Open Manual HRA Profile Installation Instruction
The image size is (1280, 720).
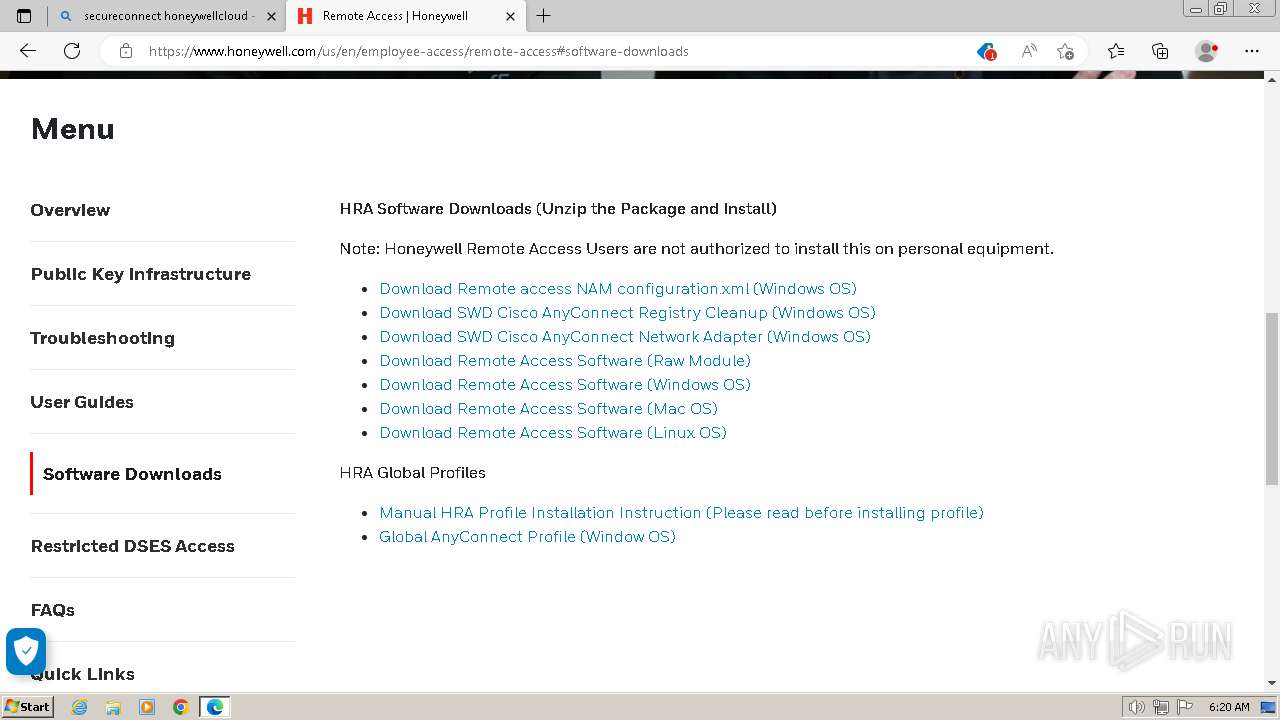tap(681, 513)
